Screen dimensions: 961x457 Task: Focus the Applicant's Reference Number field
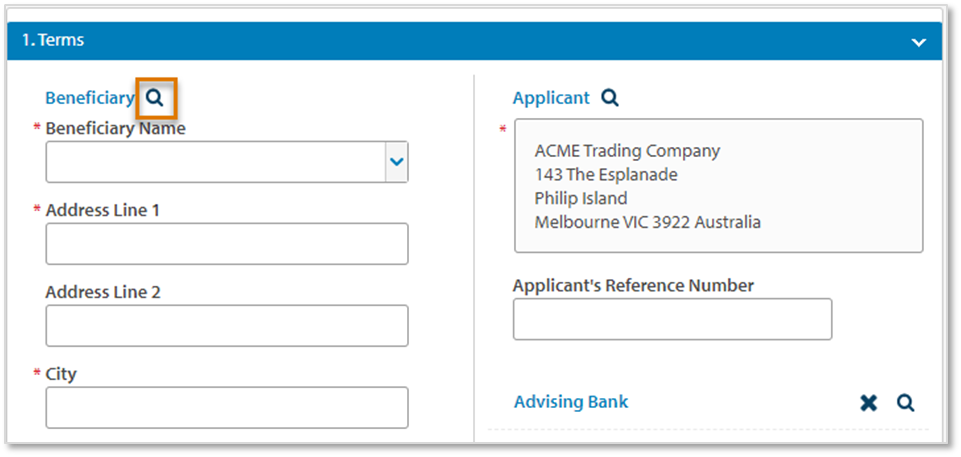click(672, 319)
